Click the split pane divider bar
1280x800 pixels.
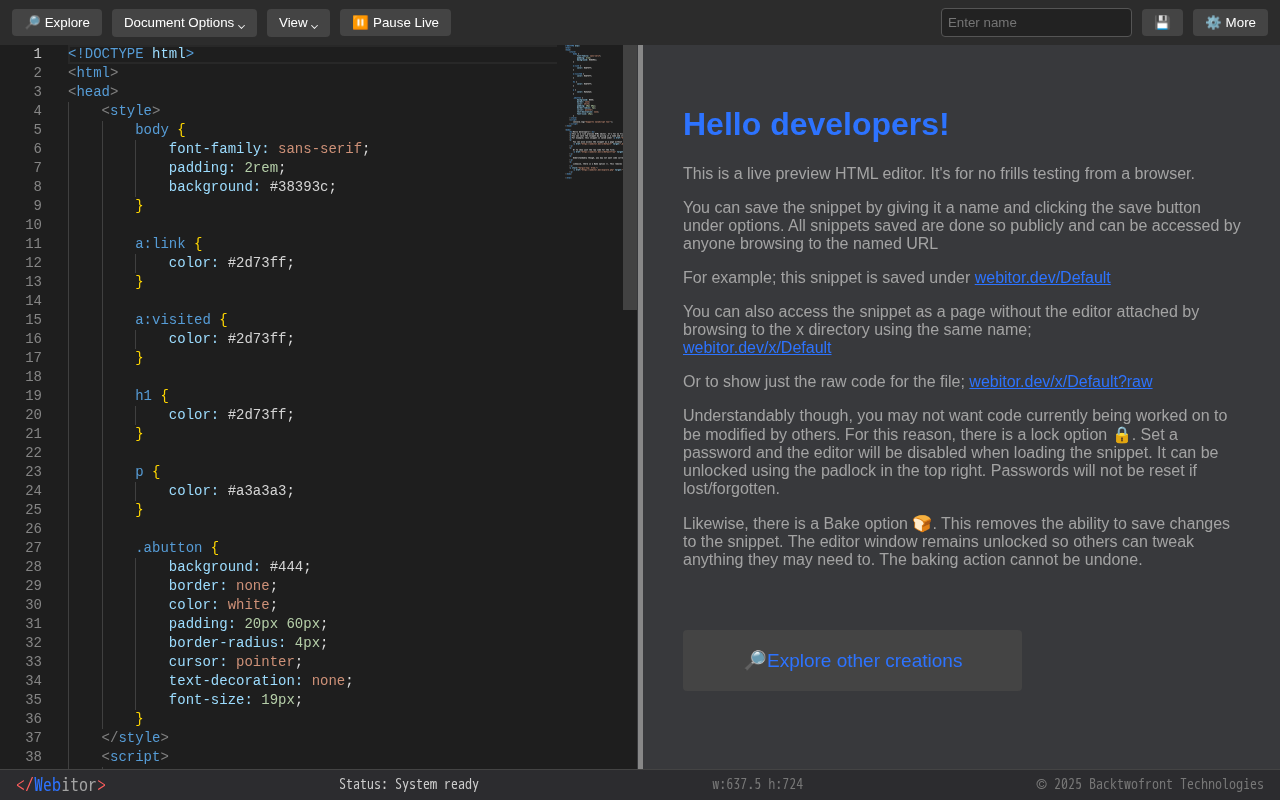click(x=640, y=407)
